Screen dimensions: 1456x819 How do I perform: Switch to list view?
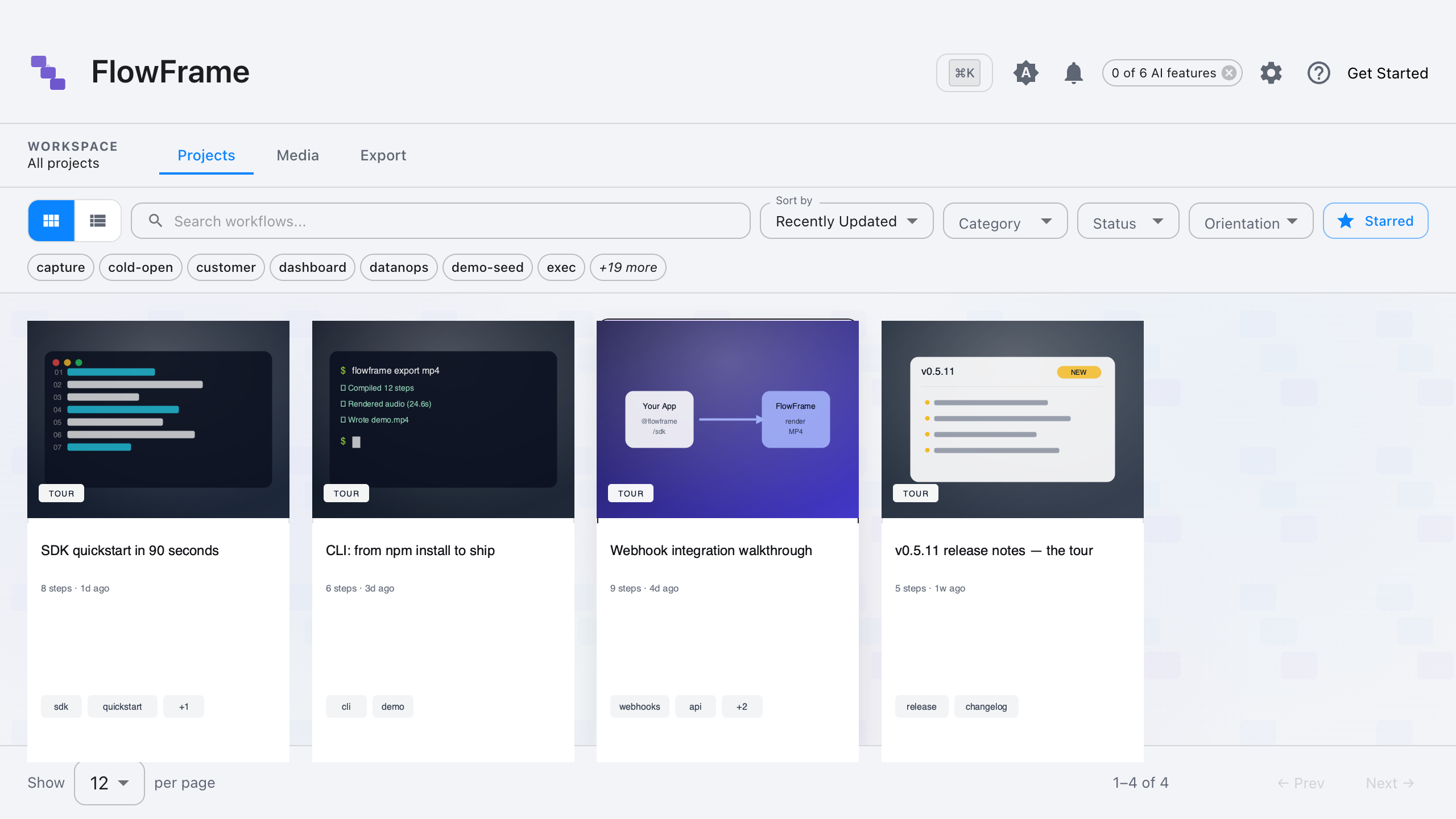98,221
